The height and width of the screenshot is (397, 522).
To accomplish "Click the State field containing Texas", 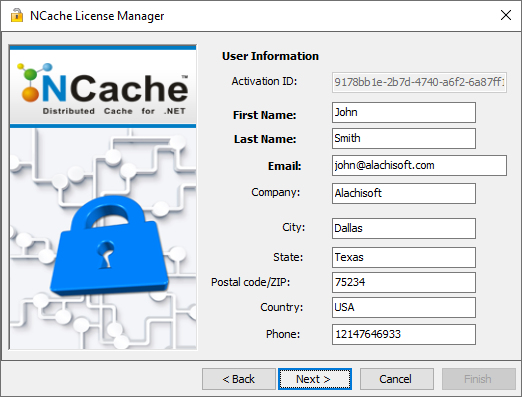I will 404,257.
